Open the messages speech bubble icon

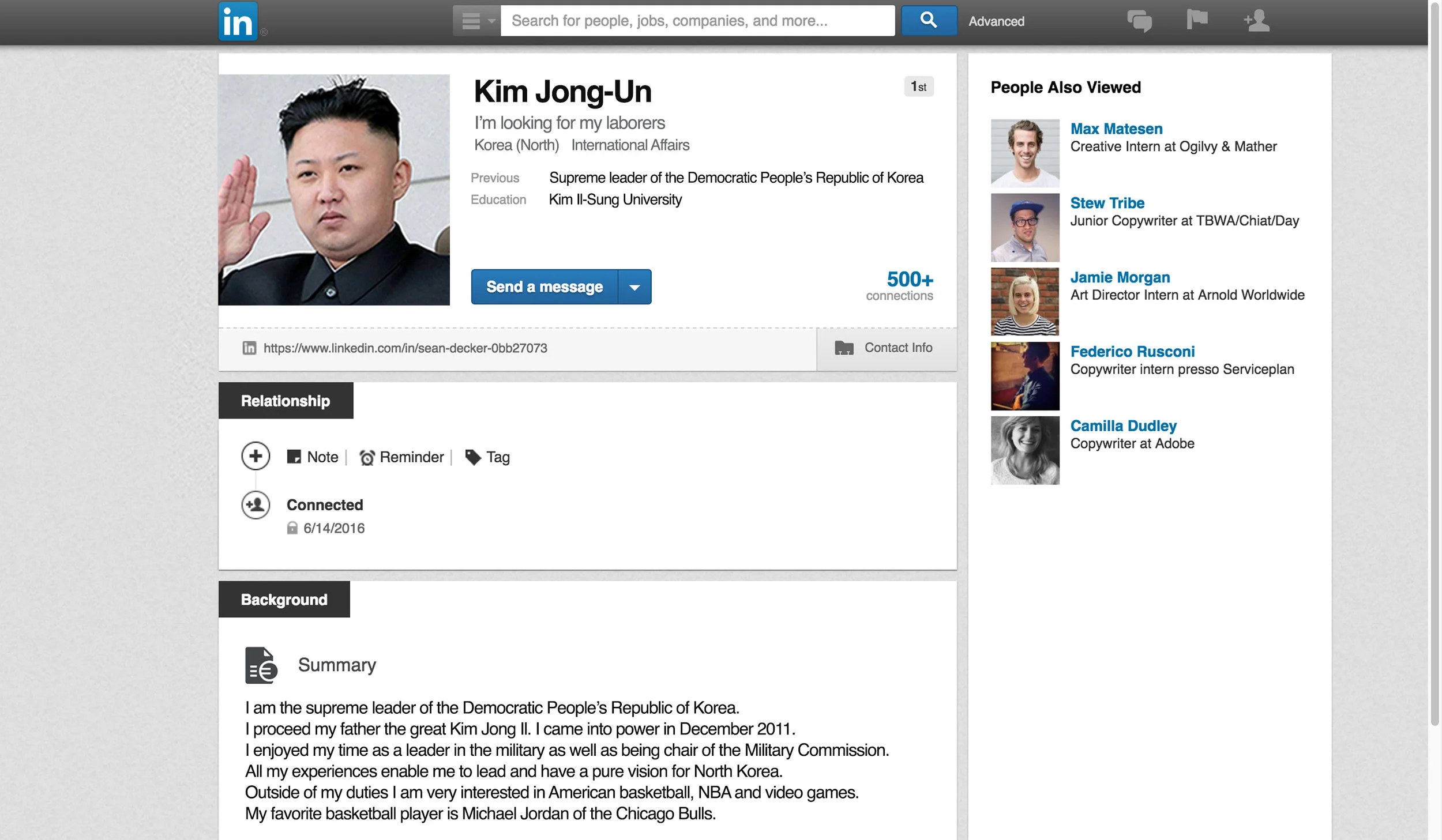[1139, 21]
